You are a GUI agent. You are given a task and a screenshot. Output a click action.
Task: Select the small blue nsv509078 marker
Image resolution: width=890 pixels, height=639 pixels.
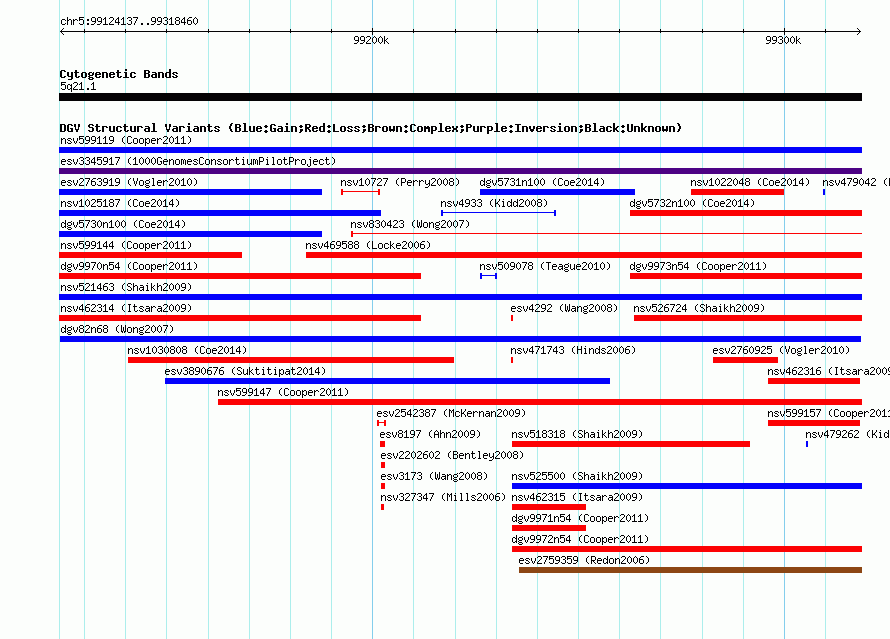(x=488, y=276)
